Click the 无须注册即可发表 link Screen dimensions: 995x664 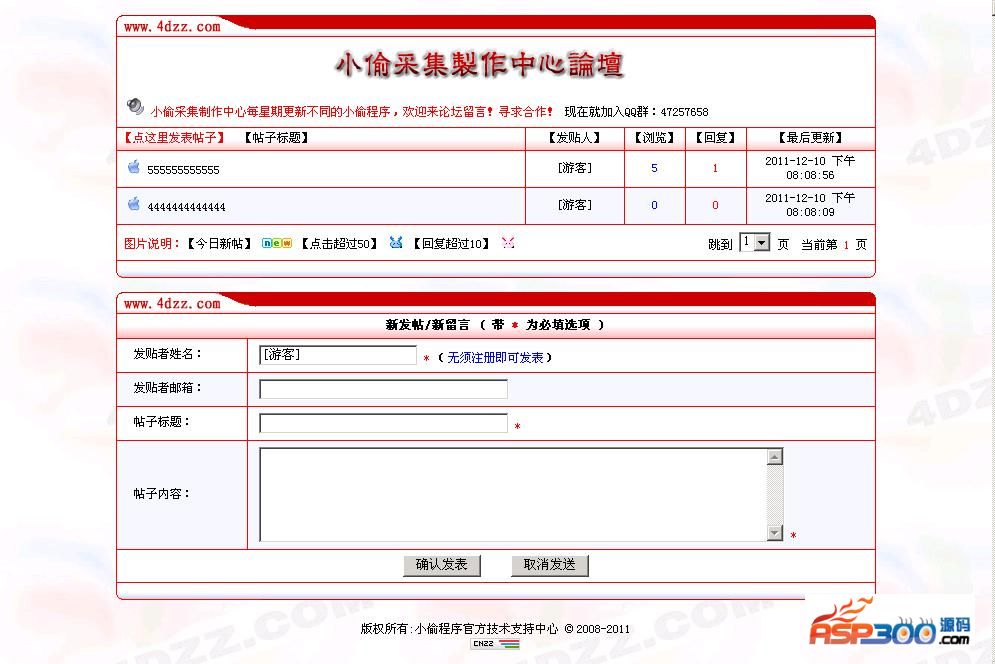495,358
